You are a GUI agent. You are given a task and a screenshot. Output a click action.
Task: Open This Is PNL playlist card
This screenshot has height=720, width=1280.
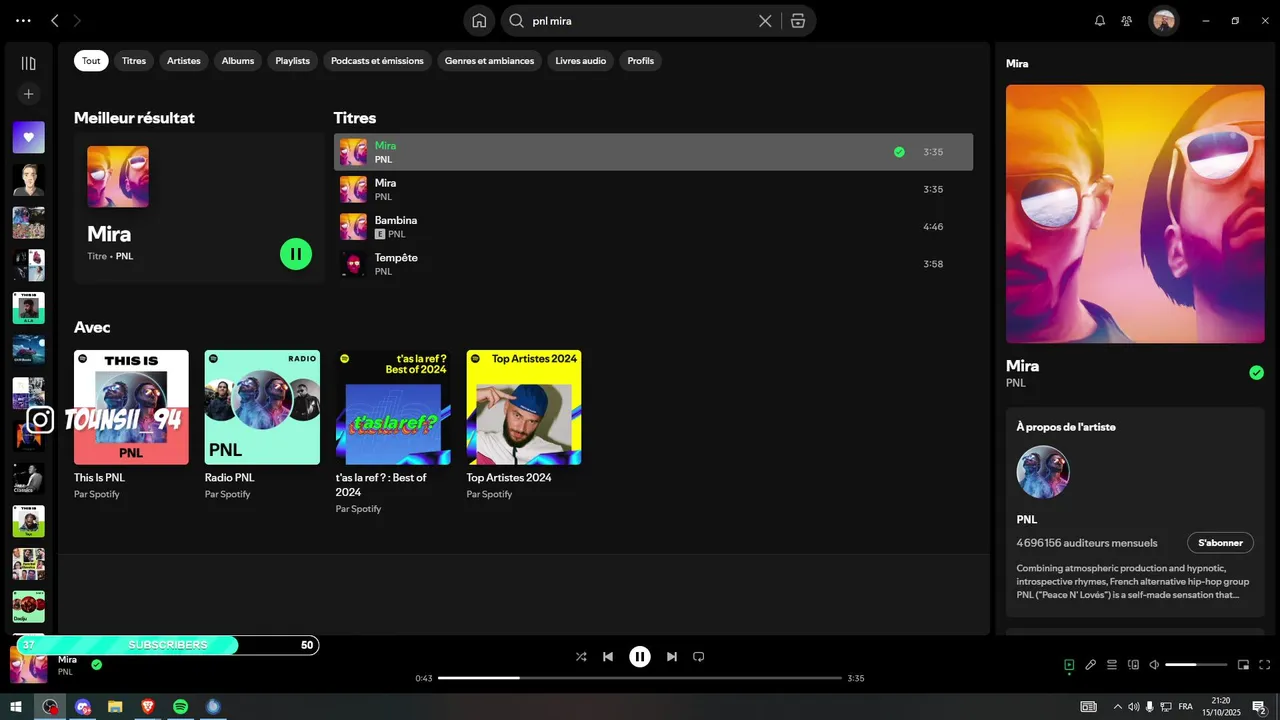131,425
